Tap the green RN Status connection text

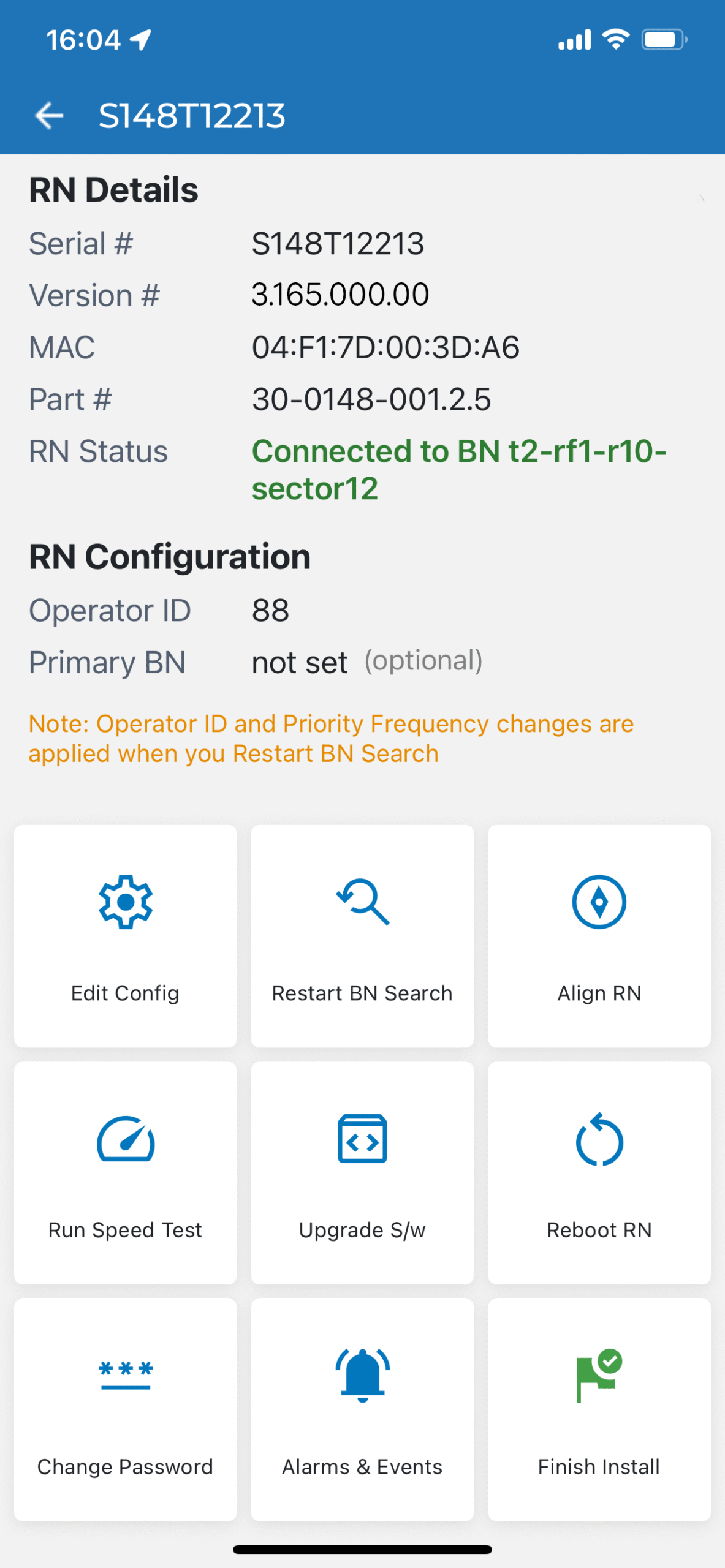coord(458,469)
